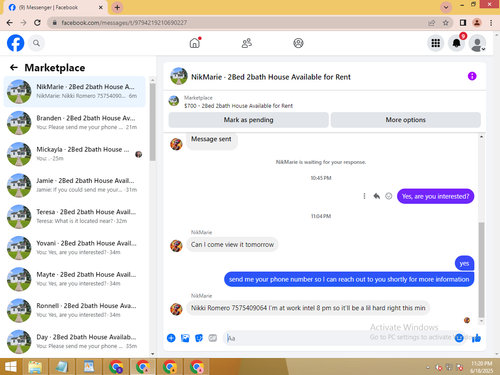This screenshot has height=375, width=500.
Task: Click NikMarie avatar beside 'Can I come view' message
Action: click(x=176, y=246)
